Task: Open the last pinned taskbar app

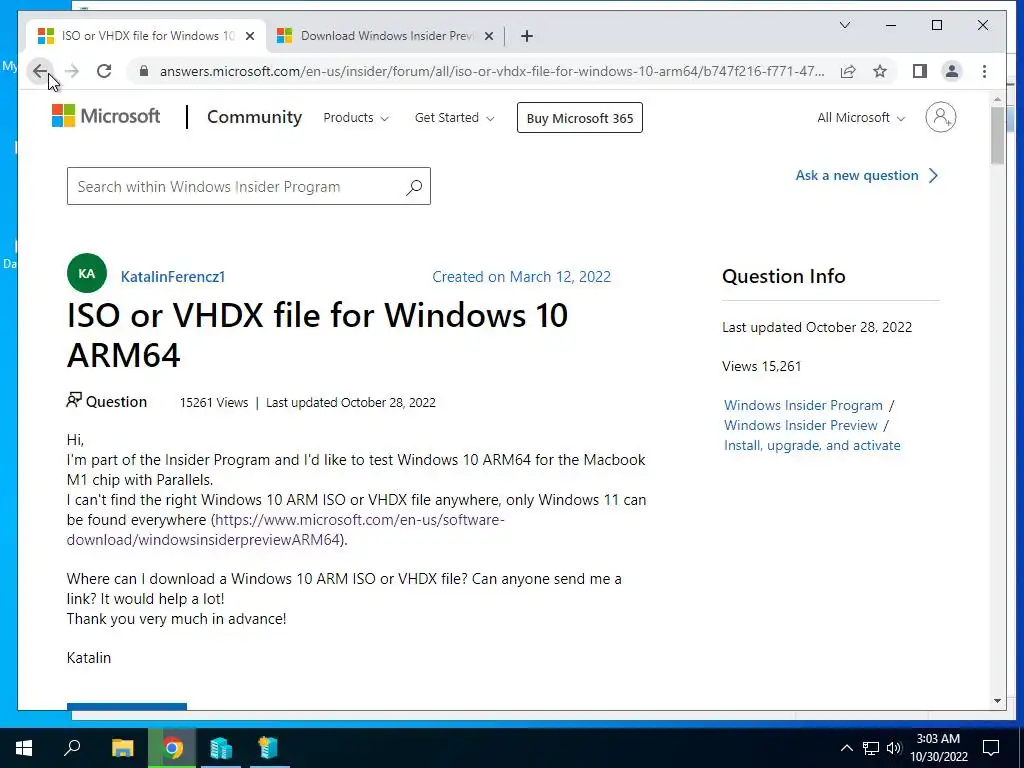Action: coord(269,748)
